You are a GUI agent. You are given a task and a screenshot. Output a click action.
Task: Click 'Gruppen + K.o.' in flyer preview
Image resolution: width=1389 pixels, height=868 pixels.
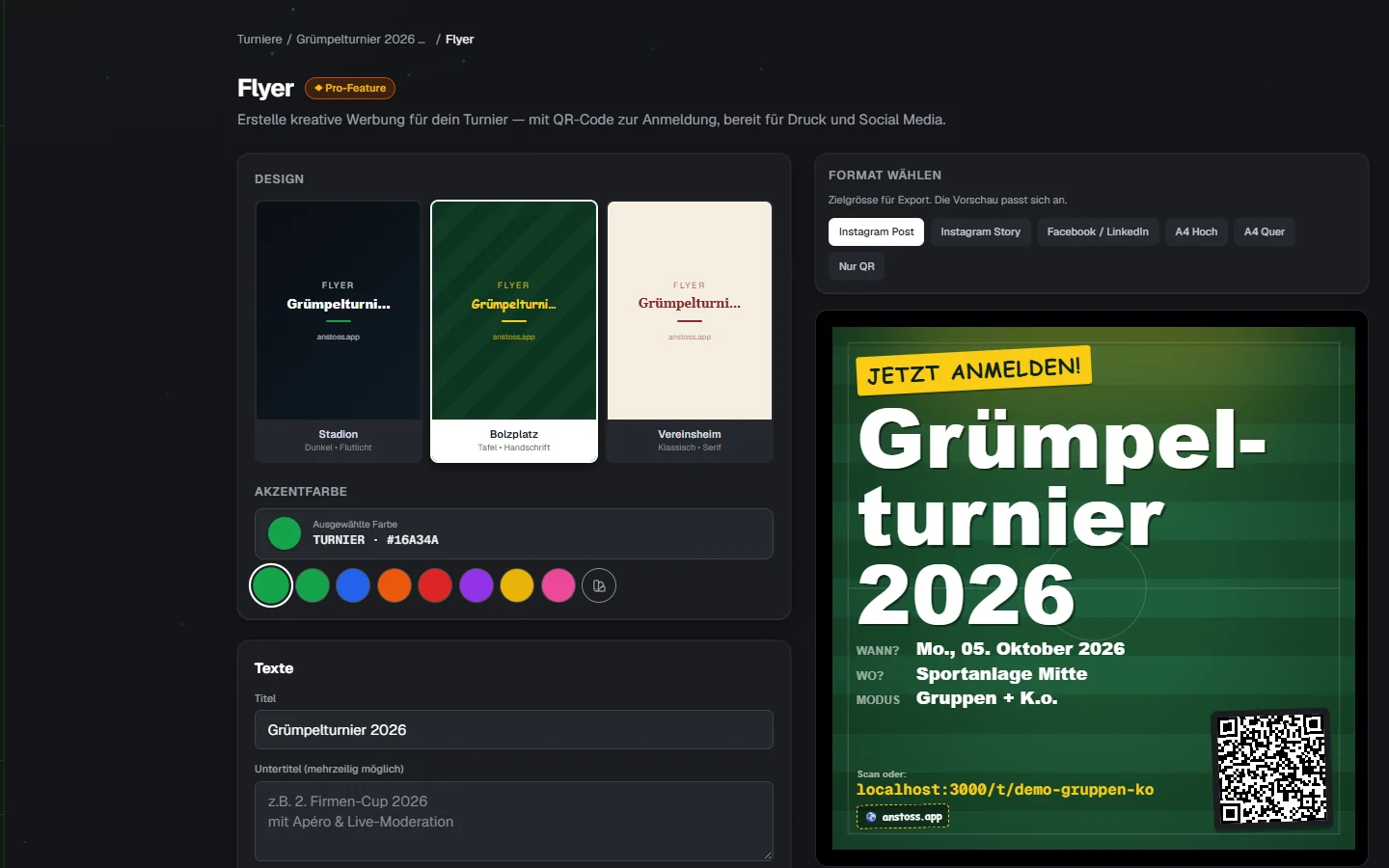coord(987,698)
